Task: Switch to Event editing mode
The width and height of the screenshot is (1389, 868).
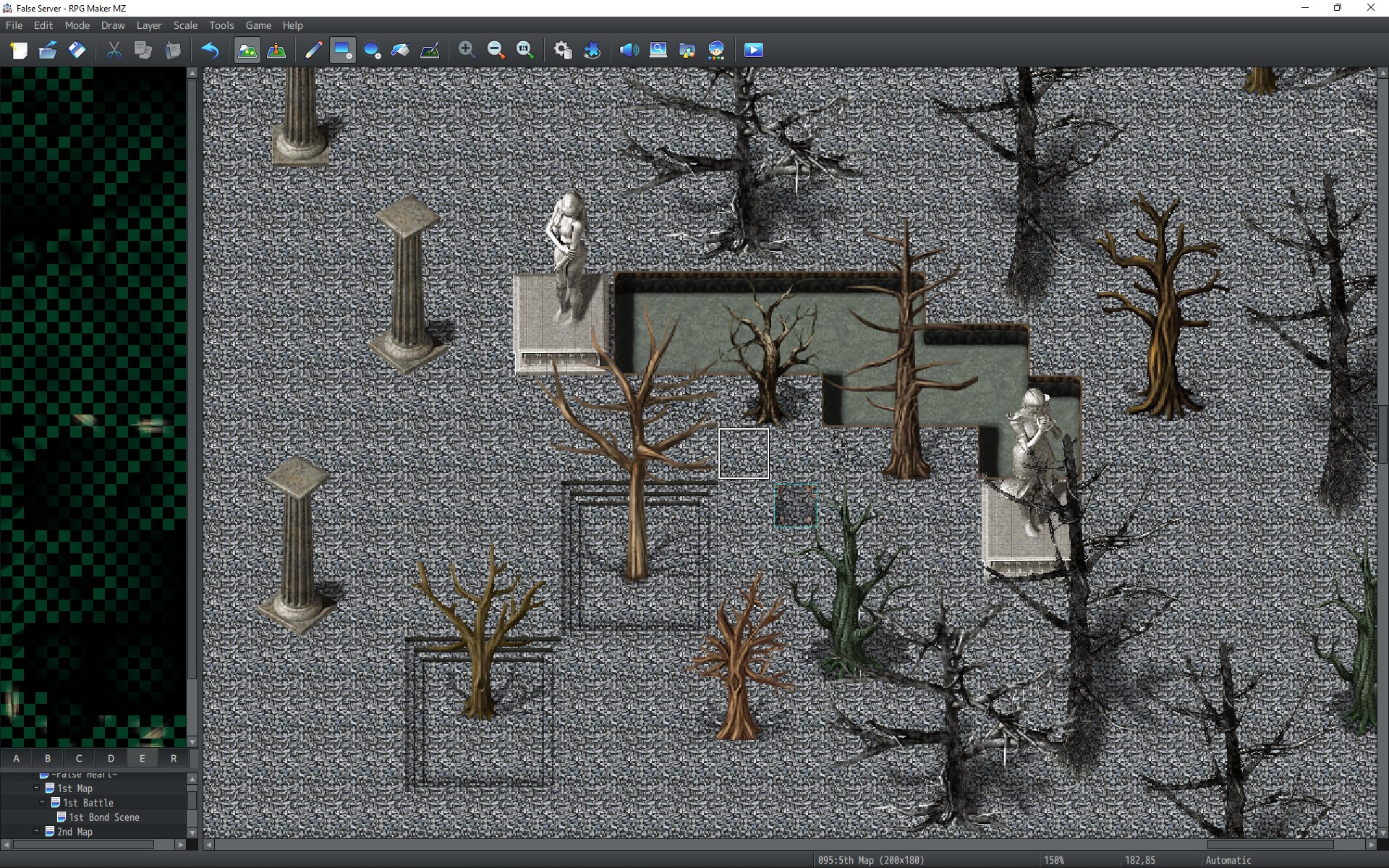Action: tap(276, 49)
